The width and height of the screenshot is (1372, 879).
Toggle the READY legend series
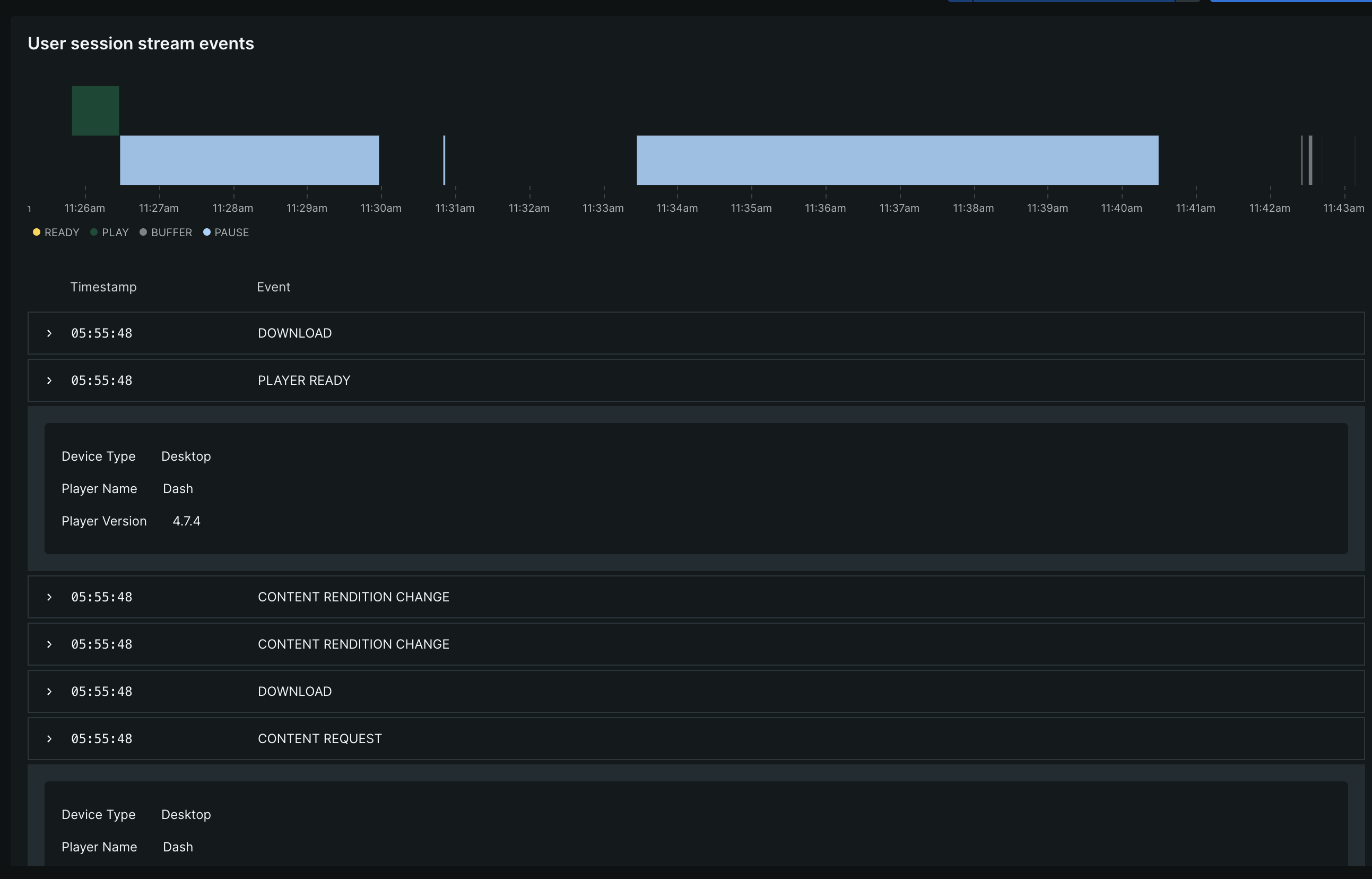(x=61, y=232)
